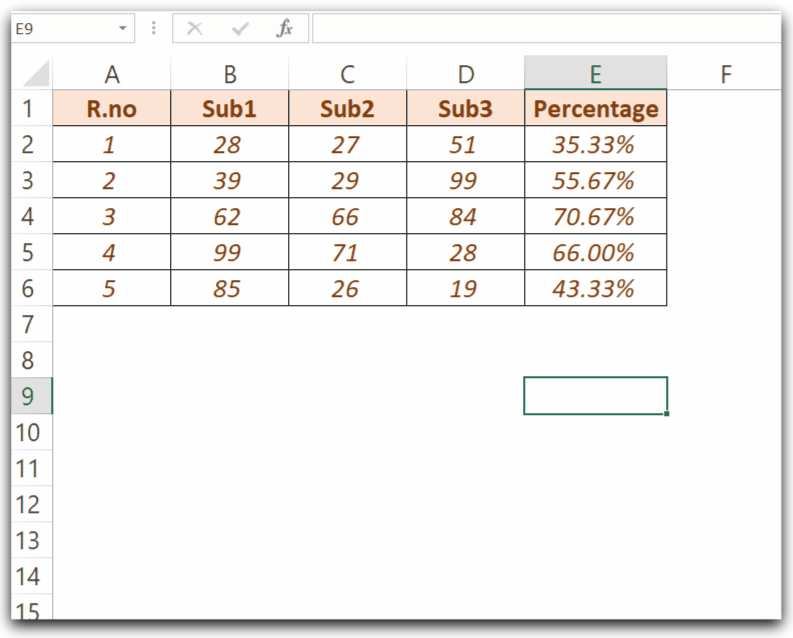The image size is (793, 638).
Task: Click the R.no header cell
Action: pos(112,108)
